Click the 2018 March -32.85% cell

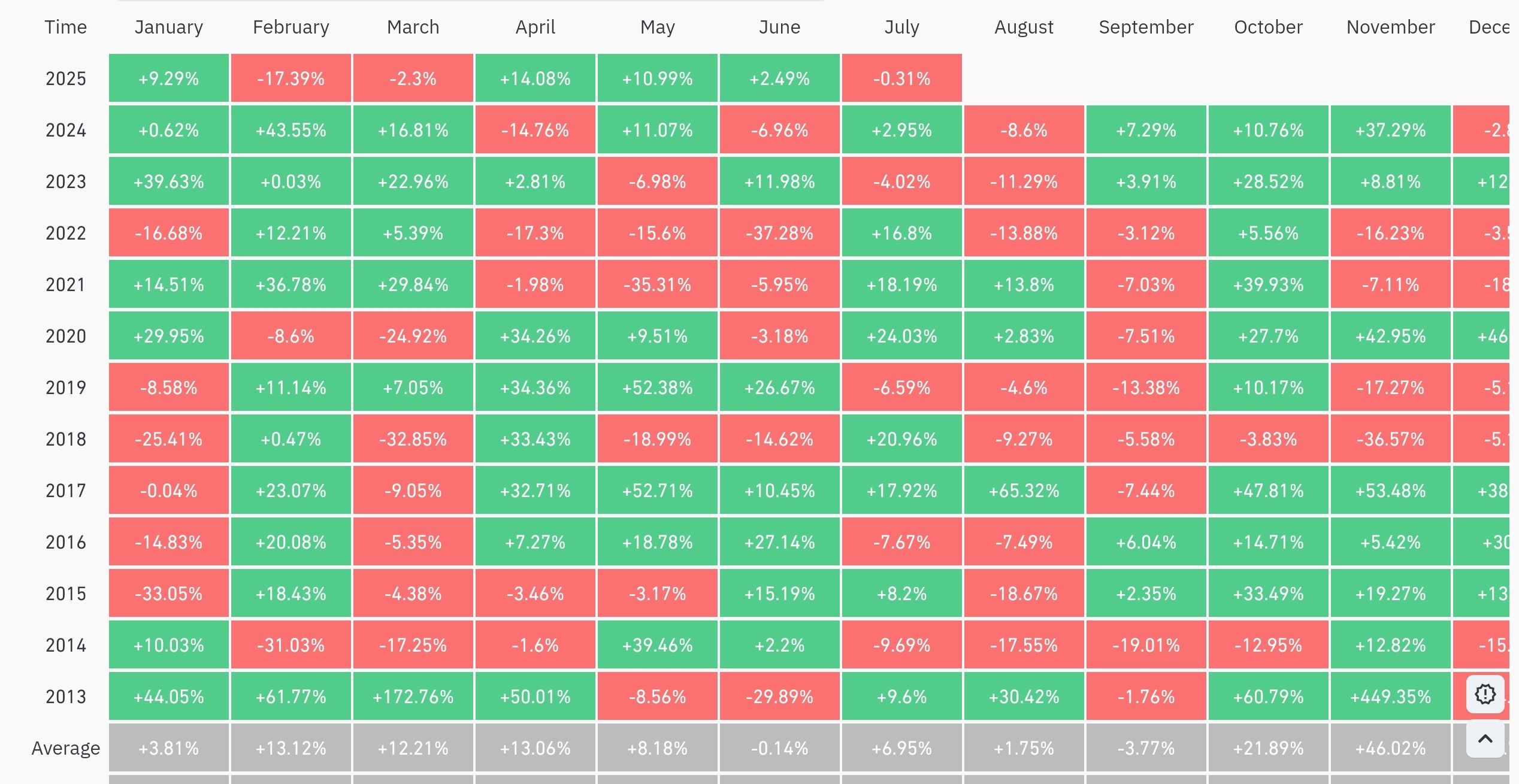coord(413,438)
